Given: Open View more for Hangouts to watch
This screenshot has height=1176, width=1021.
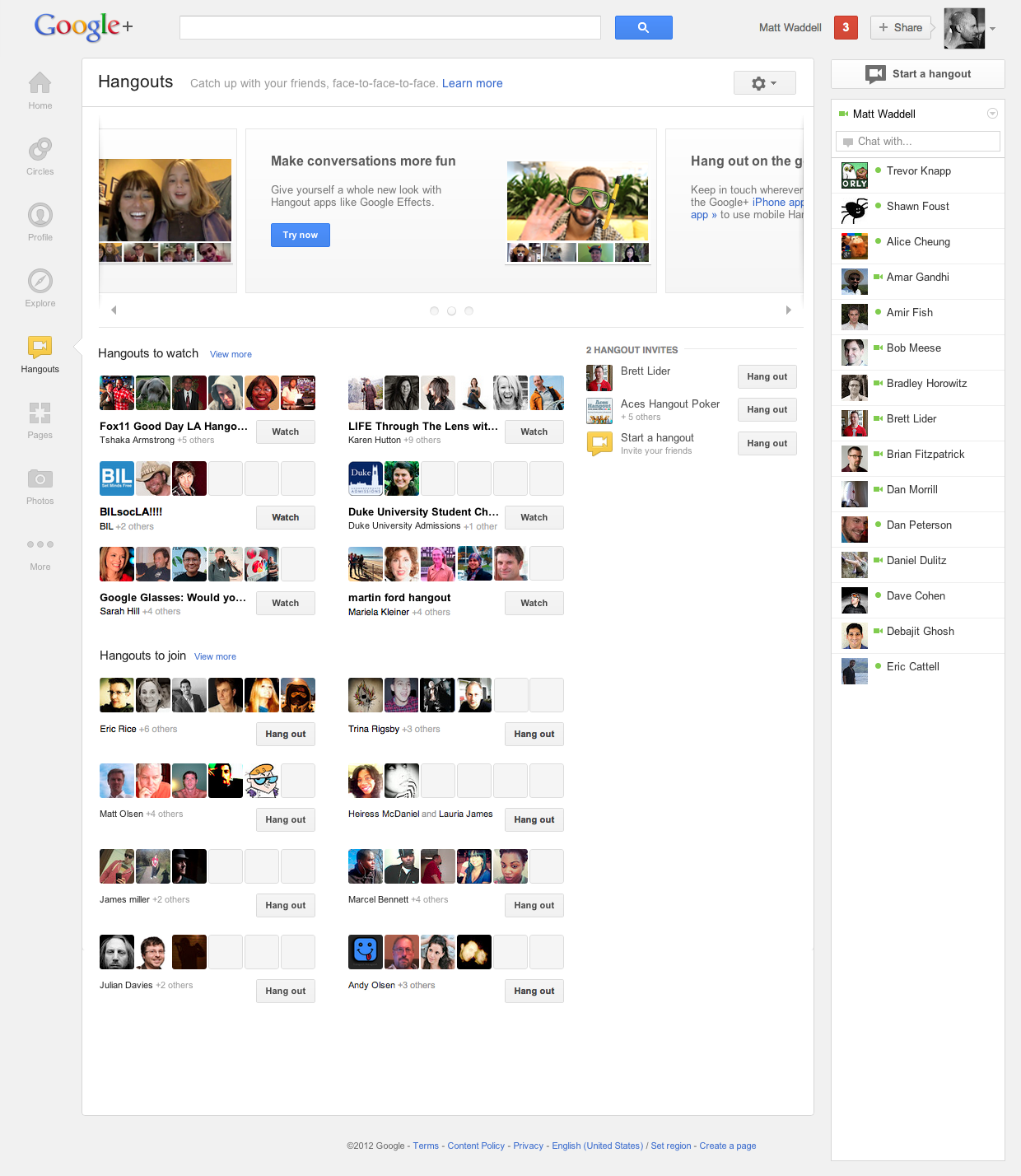Looking at the screenshot, I should (231, 354).
